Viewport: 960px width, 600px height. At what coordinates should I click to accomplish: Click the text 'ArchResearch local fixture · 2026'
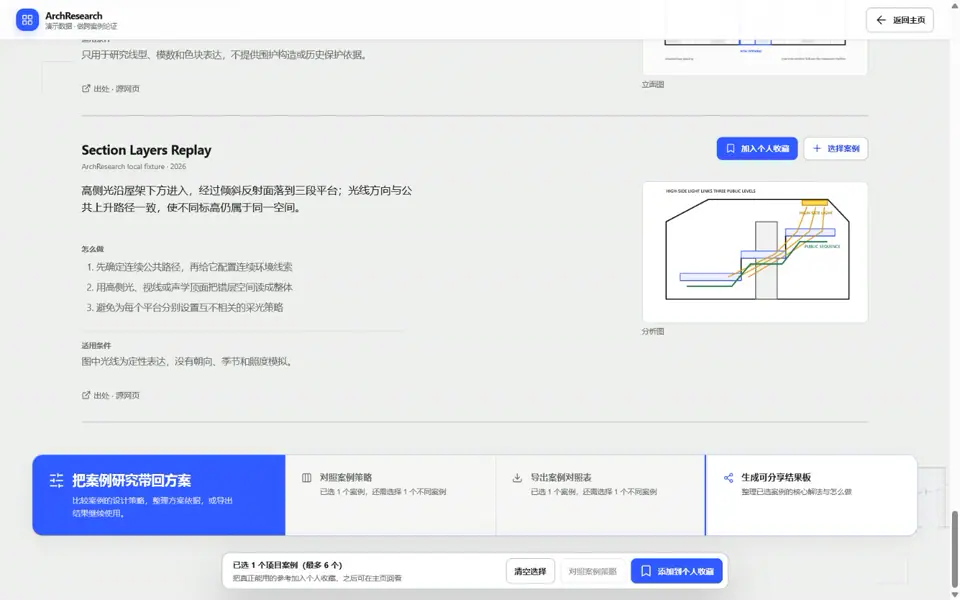point(133,167)
